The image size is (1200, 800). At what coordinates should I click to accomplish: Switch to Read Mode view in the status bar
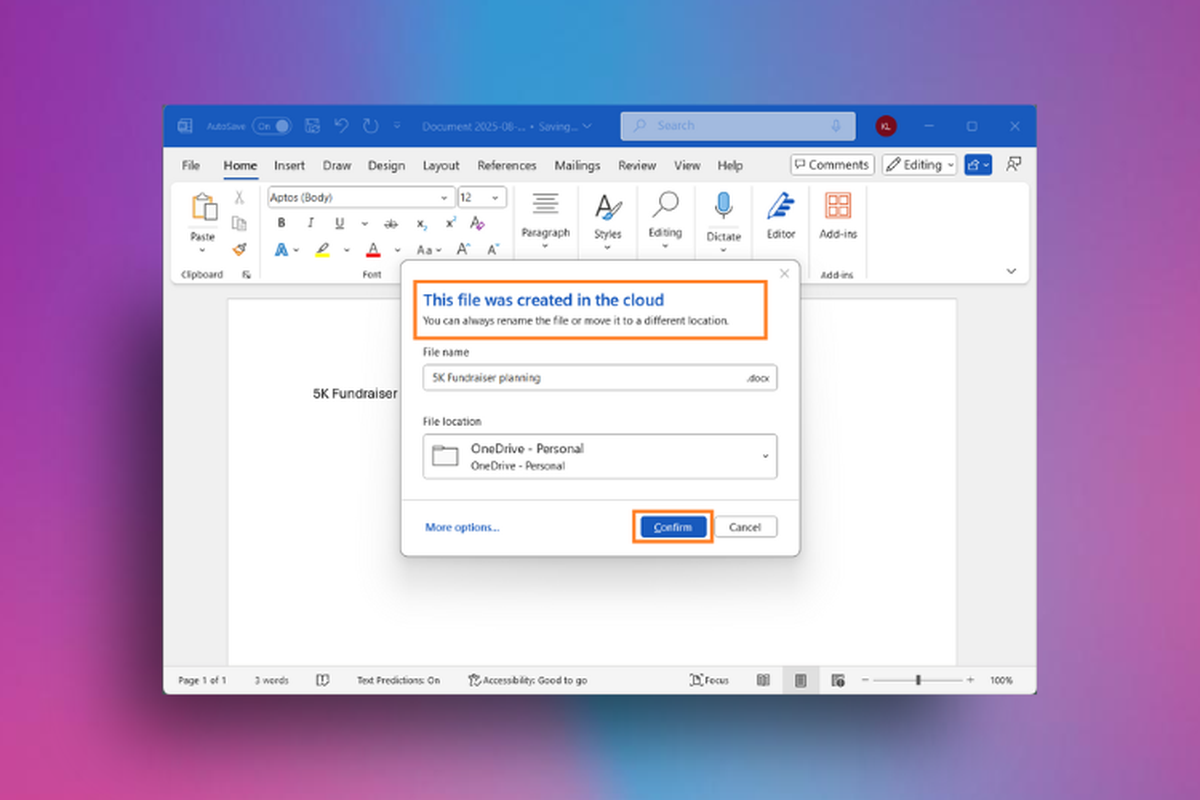point(763,680)
